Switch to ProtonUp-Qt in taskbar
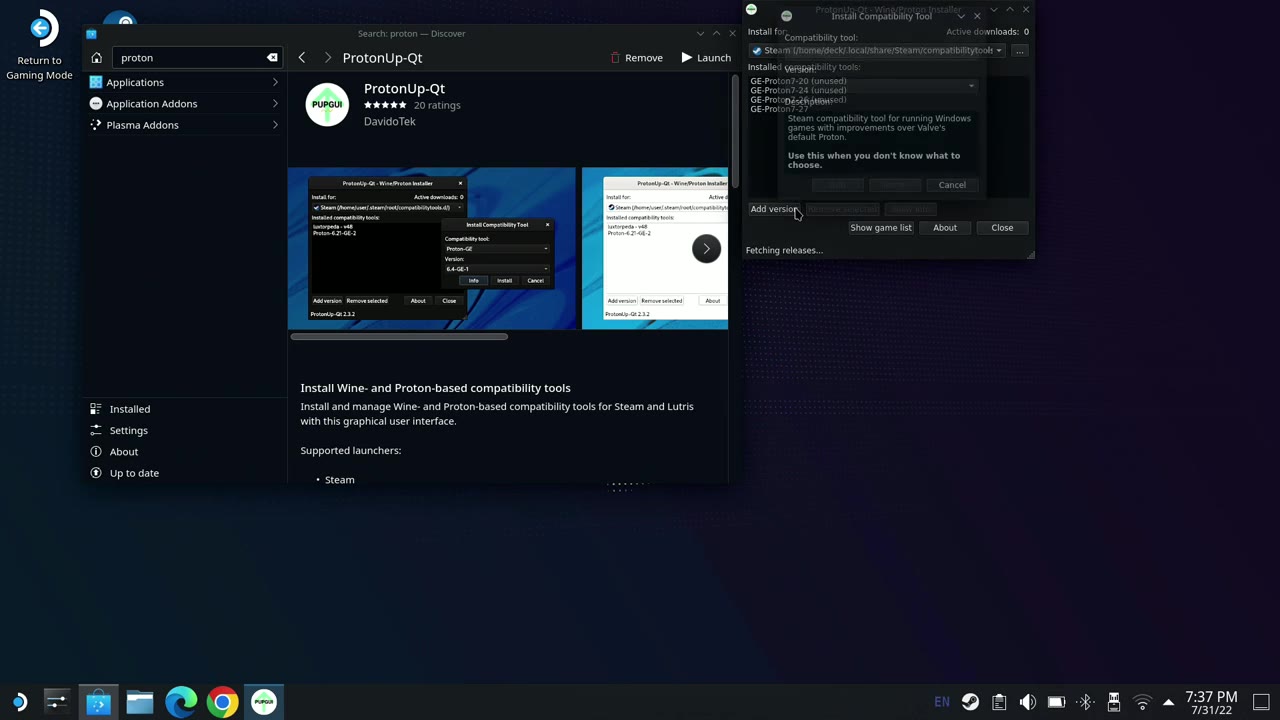 [264, 702]
